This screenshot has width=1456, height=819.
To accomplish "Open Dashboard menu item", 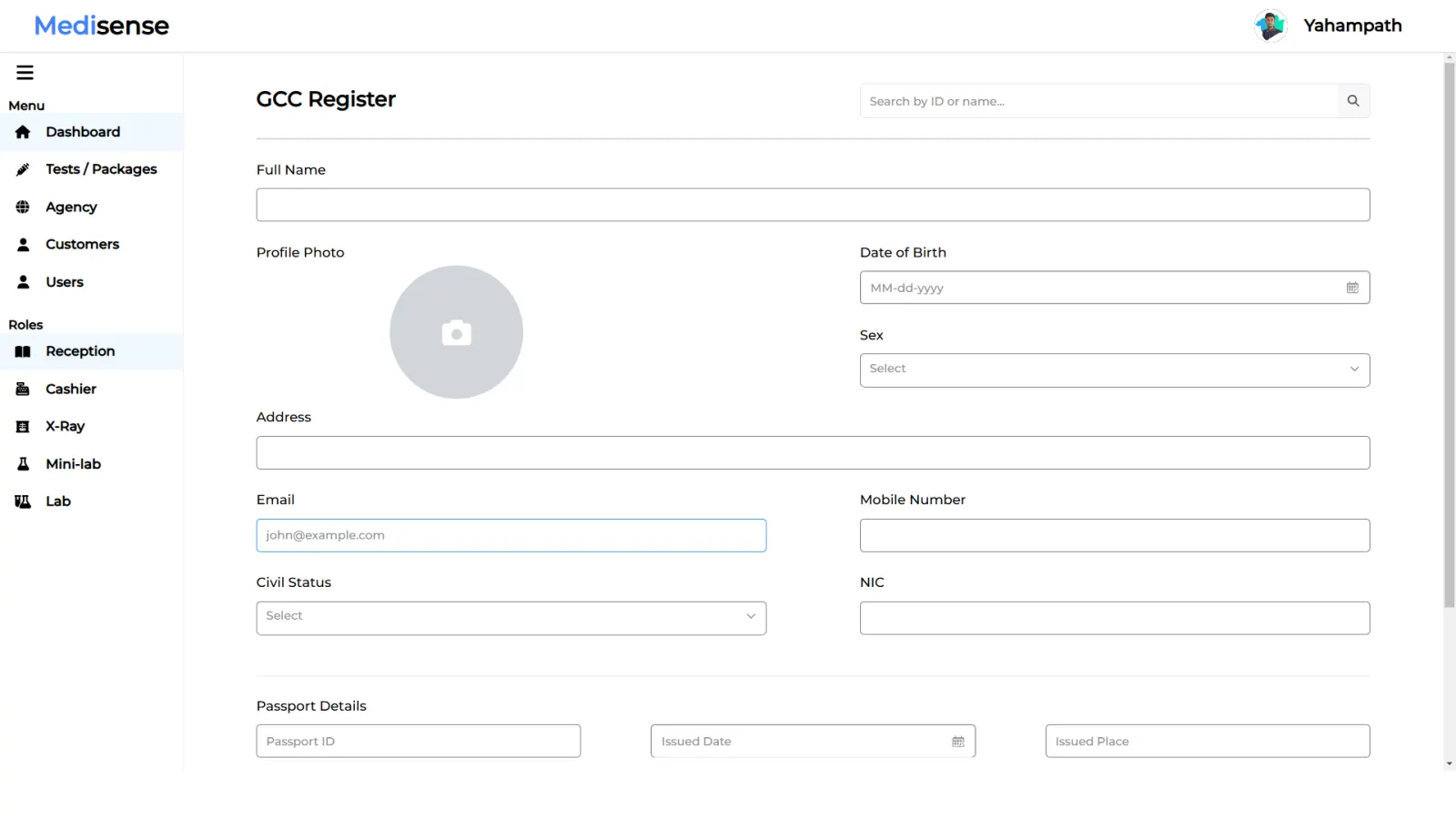I will (x=91, y=132).
